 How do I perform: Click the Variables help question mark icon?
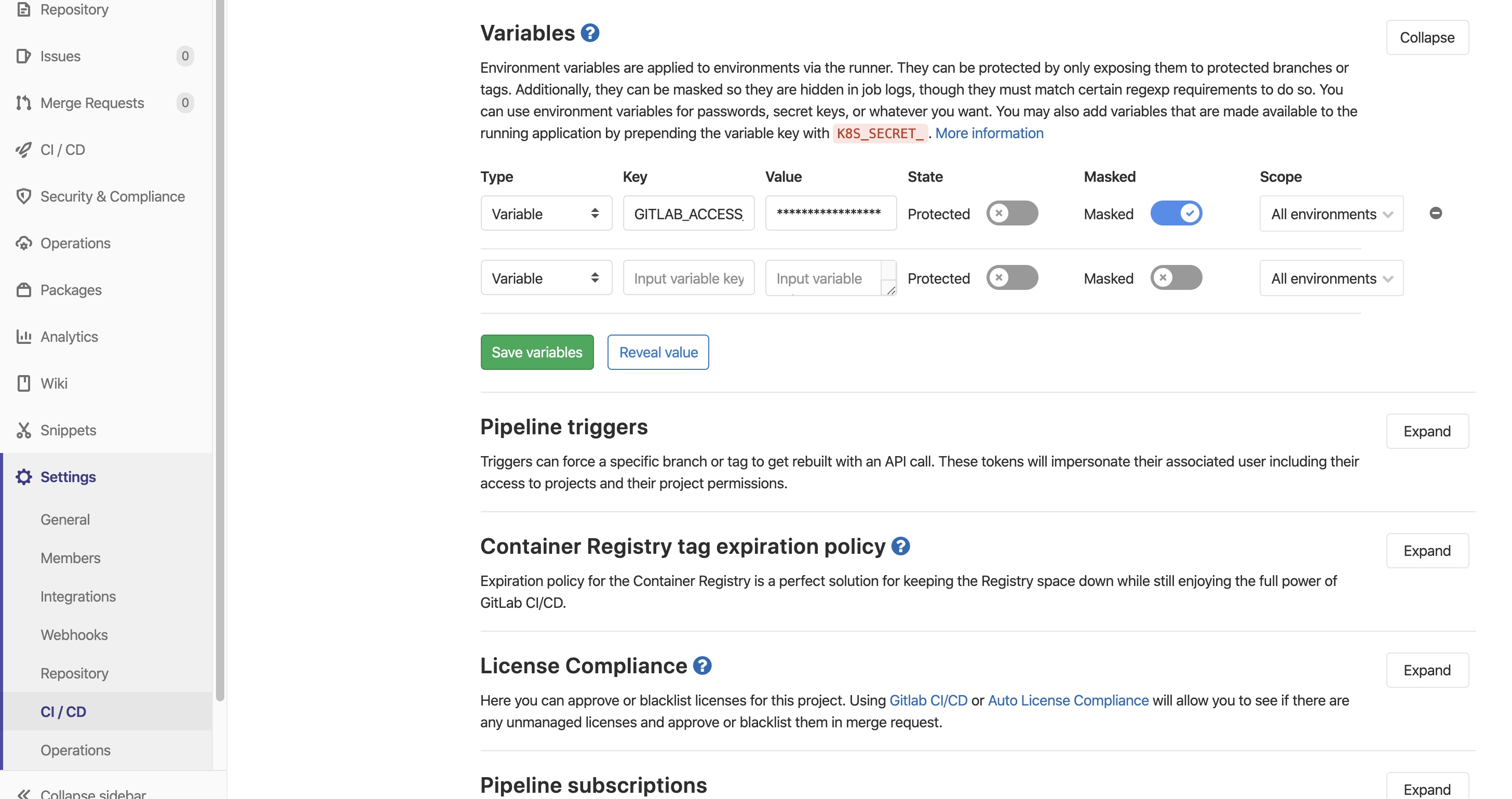590,33
